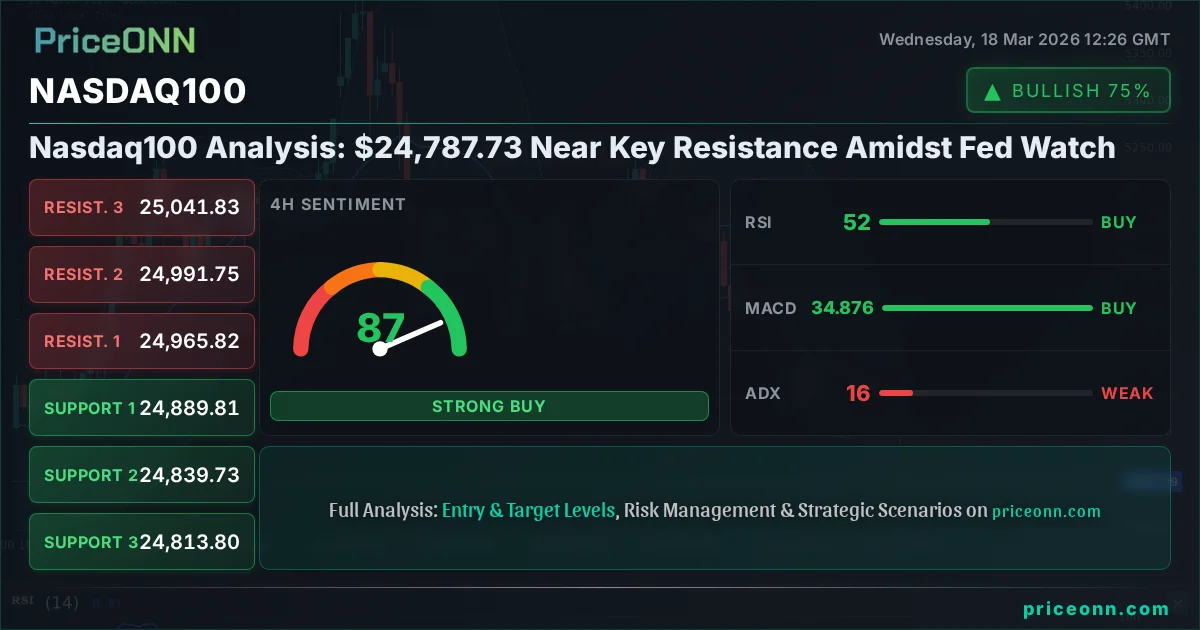Click the Nasdaq100 resistance headline text
This screenshot has width=1200, height=630.
click(571, 147)
